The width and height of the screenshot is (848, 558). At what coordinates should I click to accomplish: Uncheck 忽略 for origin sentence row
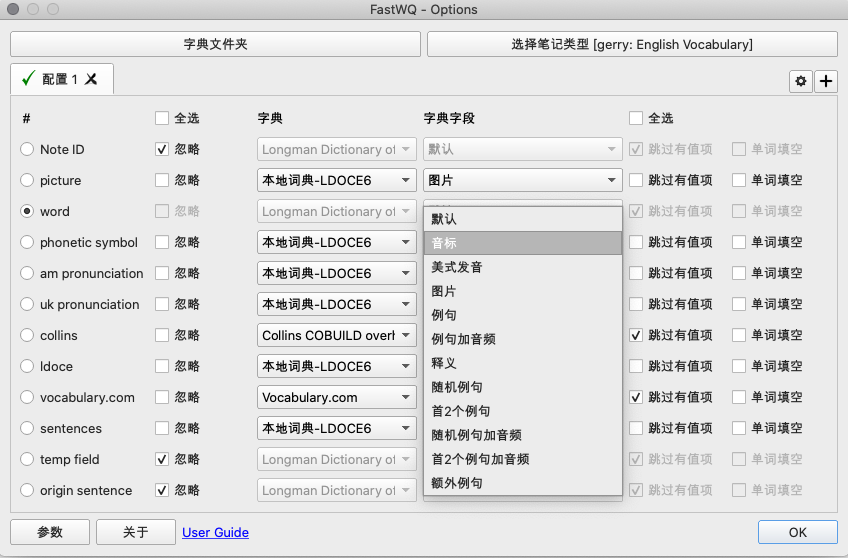(x=162, y=490)
